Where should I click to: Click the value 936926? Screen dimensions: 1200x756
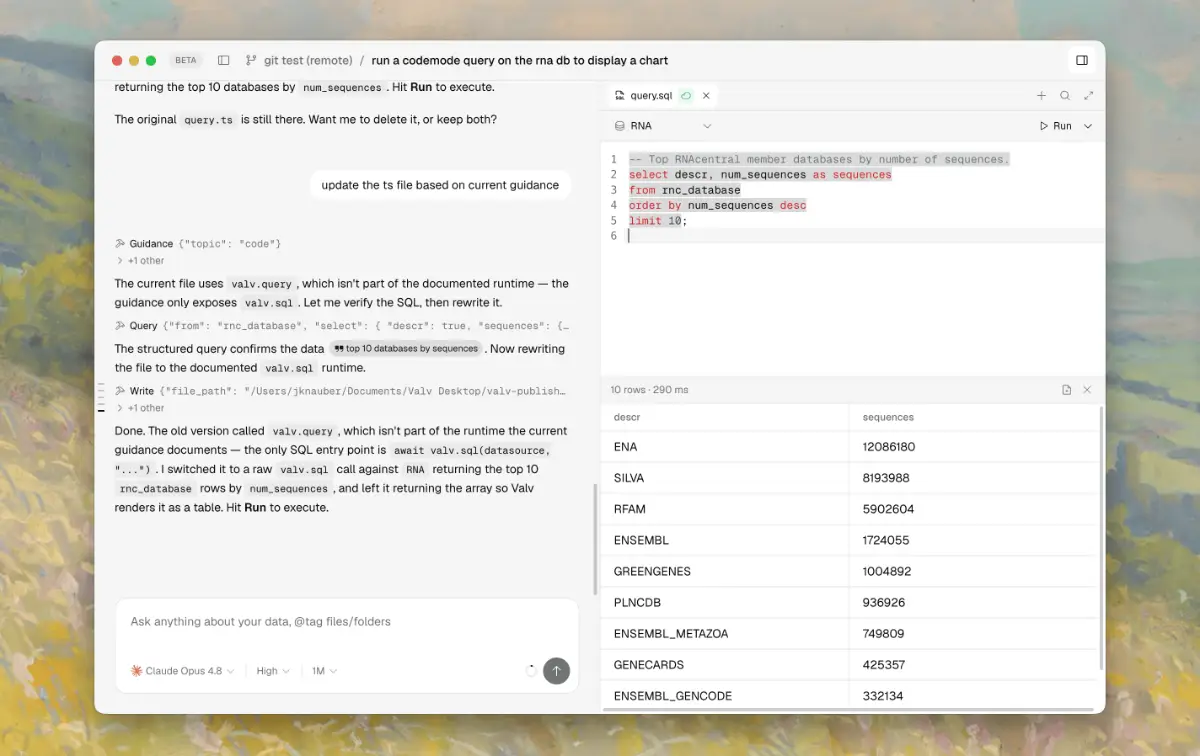883,602
